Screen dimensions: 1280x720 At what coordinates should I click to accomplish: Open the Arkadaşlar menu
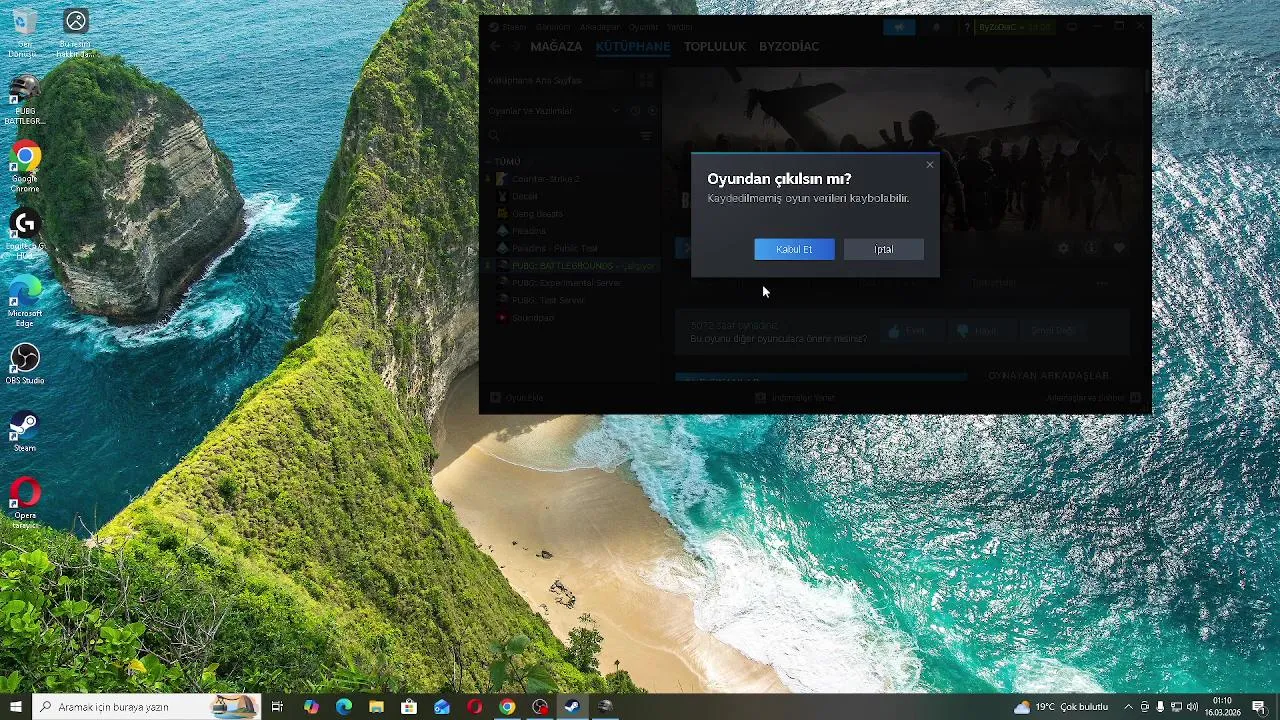pos(600,27)
